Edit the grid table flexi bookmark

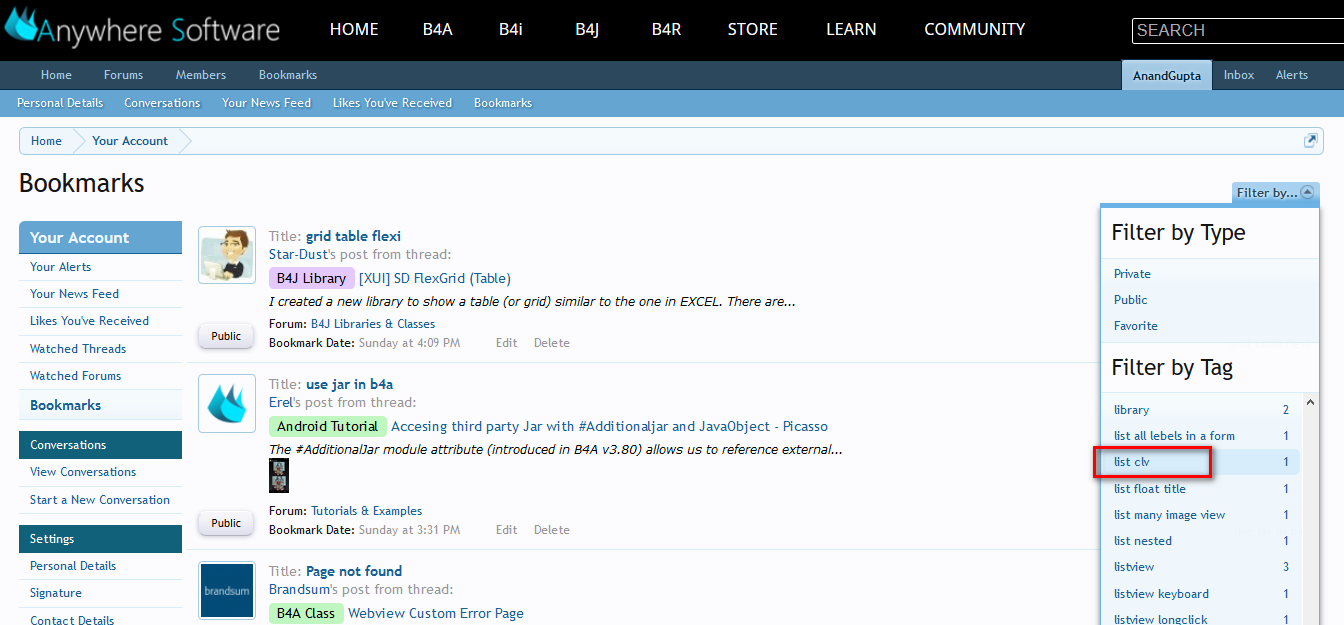pyautogui.click(x=507, y=343)
